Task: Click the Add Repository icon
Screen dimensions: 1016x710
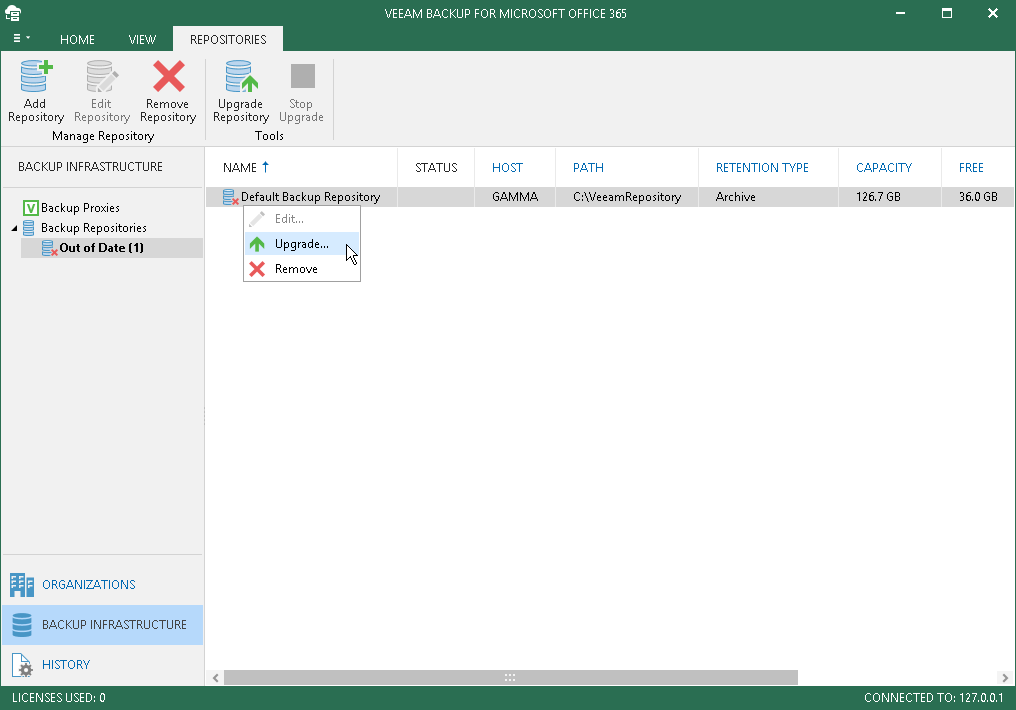Action: pyautogui.click(x=36, y=76)
